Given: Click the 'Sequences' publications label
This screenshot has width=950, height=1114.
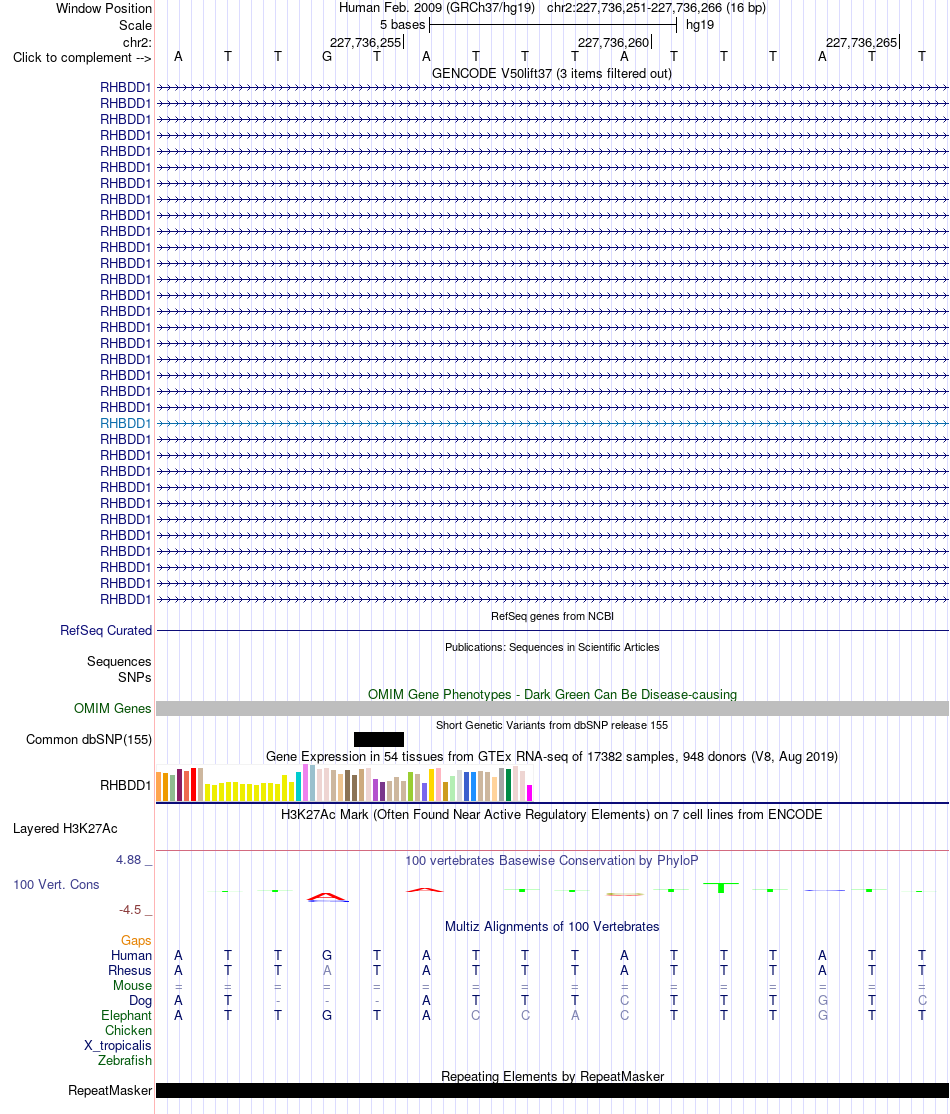Looking at the screenshot, I should pyautogui.click(x=119, y=661).
